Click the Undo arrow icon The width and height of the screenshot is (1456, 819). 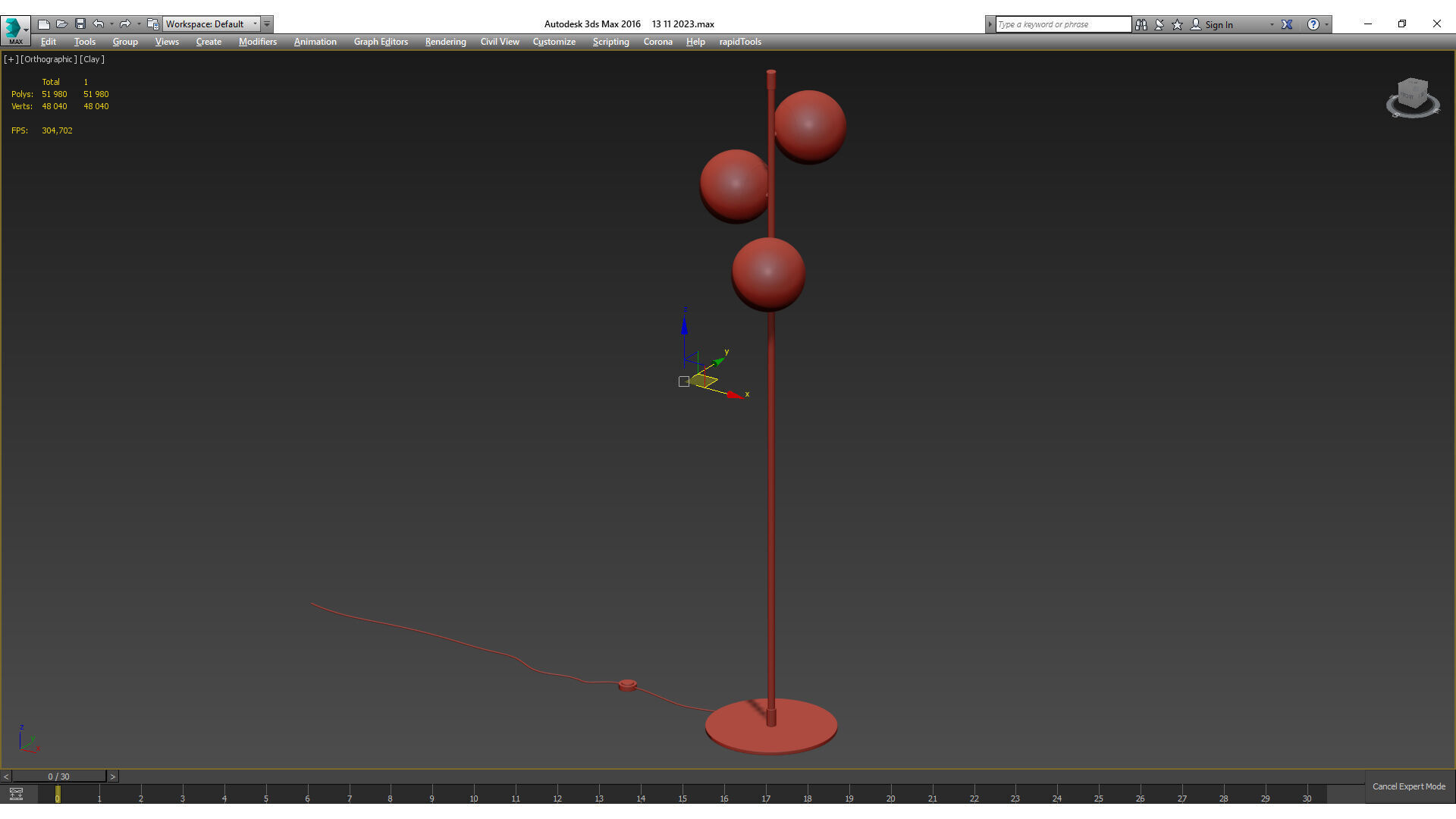99,24
